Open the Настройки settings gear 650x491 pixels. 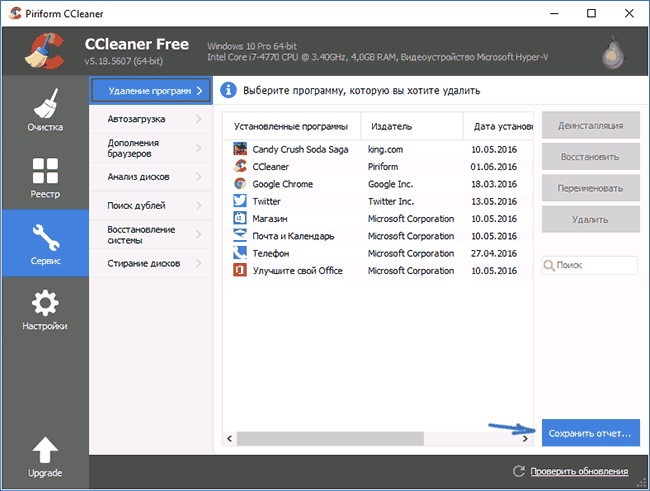(x=44, y=310)
